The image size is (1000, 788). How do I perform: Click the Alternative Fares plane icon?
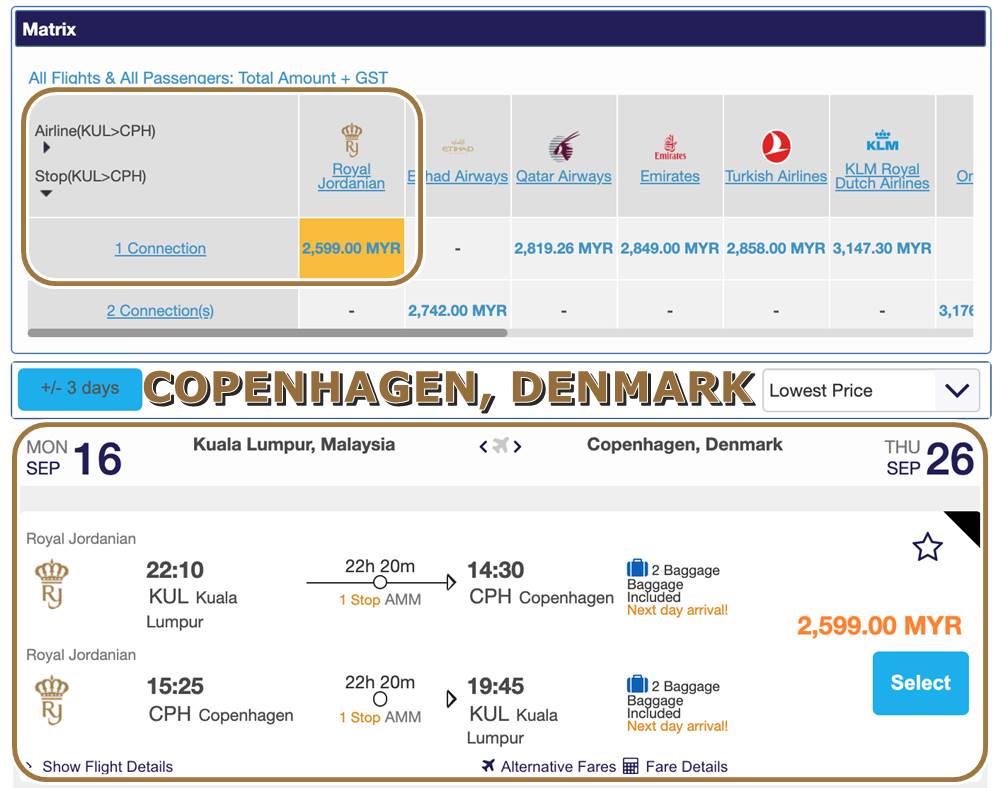[489, 765]
